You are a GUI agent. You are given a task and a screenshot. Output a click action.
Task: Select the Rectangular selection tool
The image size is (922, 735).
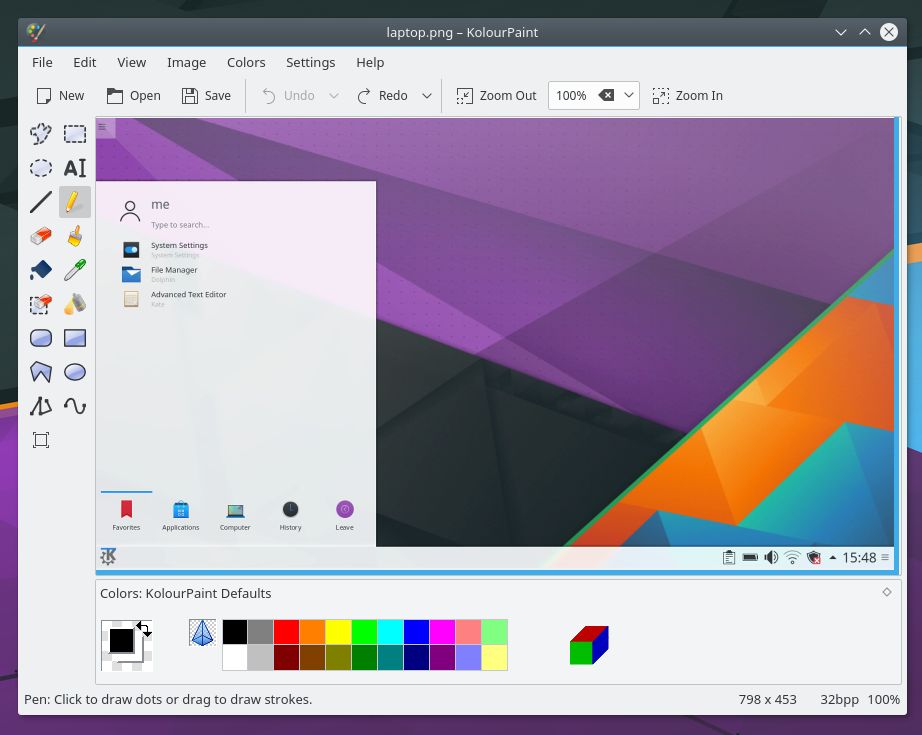point(75,133)
